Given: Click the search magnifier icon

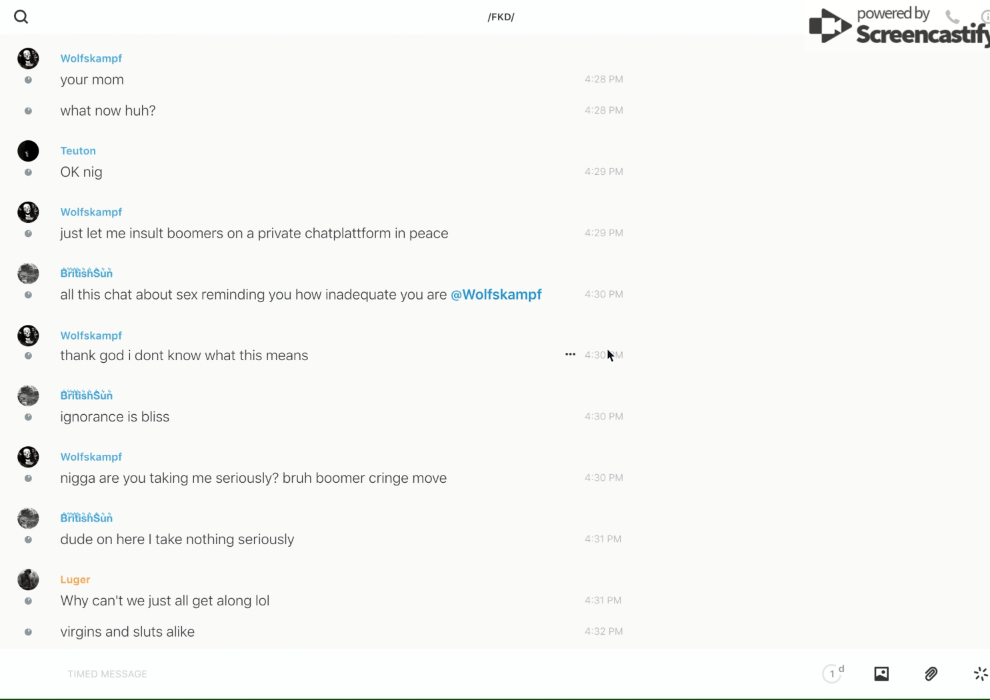Looking at the screenshot, I should (21, 17).
